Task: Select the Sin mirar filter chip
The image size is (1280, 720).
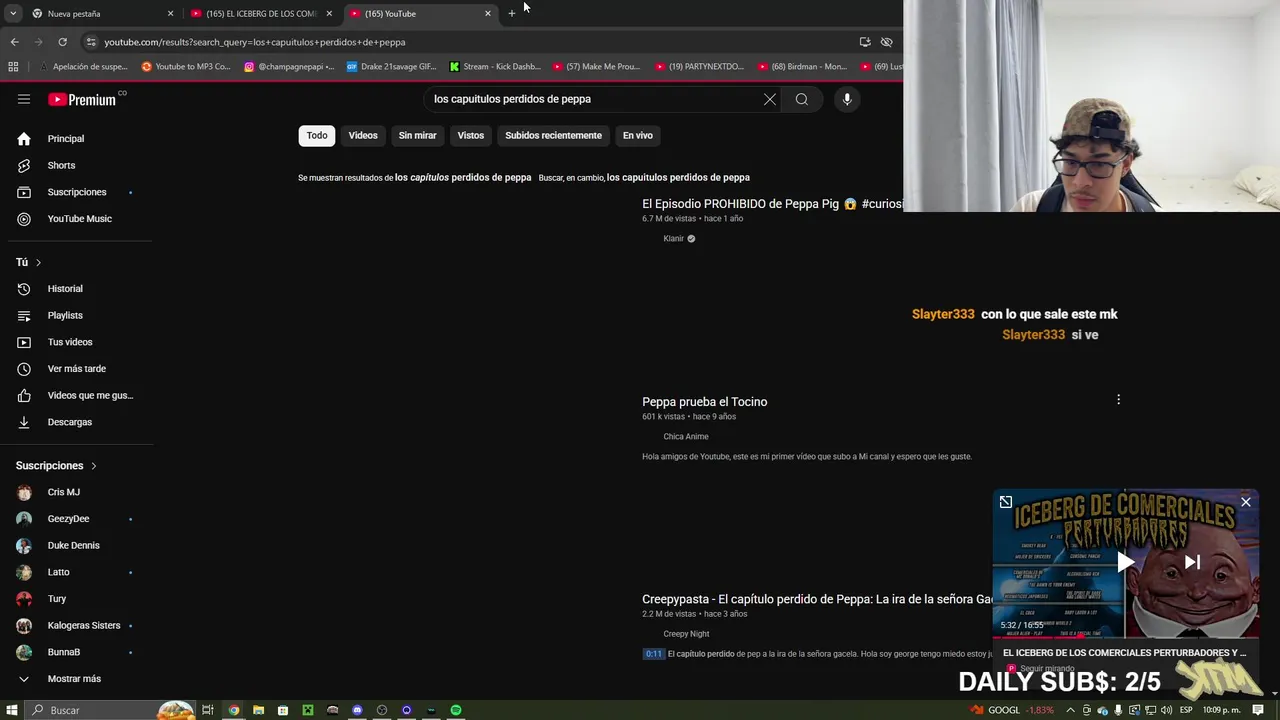Action: pos(418,136)
